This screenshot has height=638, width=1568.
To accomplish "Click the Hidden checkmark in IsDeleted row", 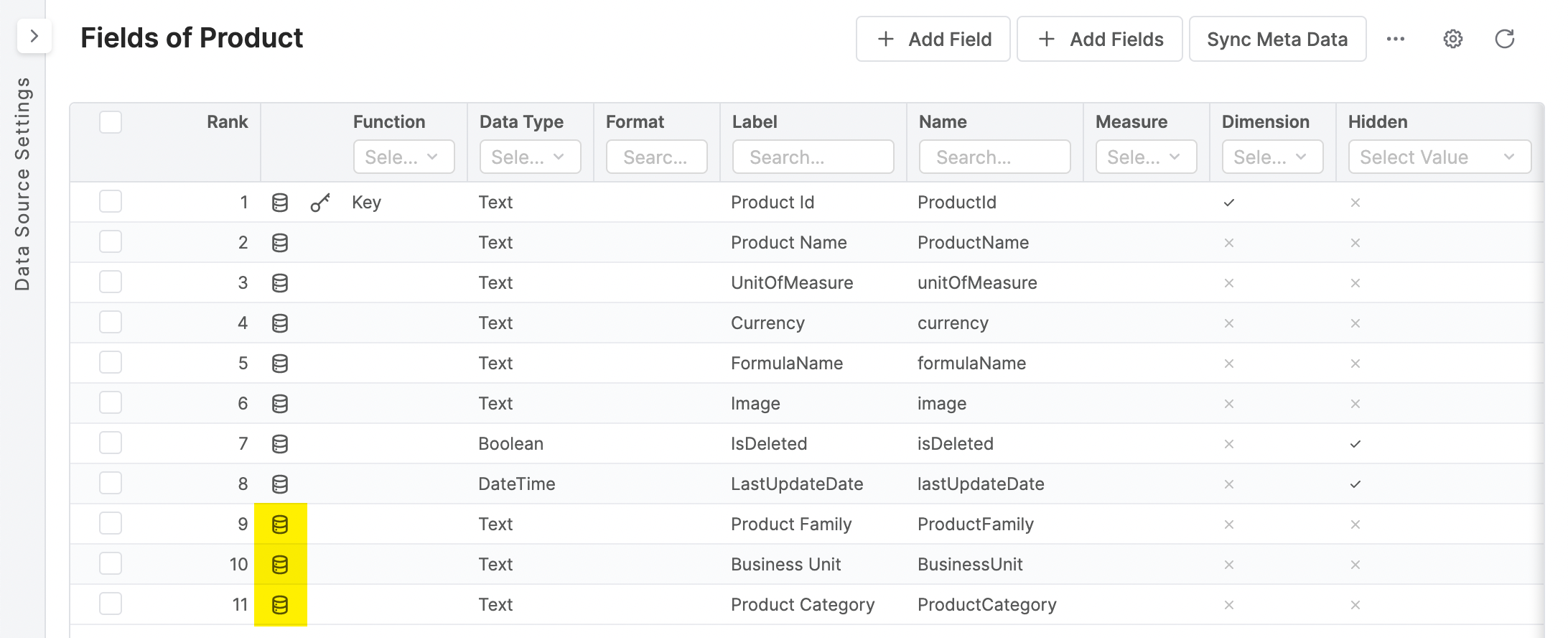I will [x=1355, y=444].
